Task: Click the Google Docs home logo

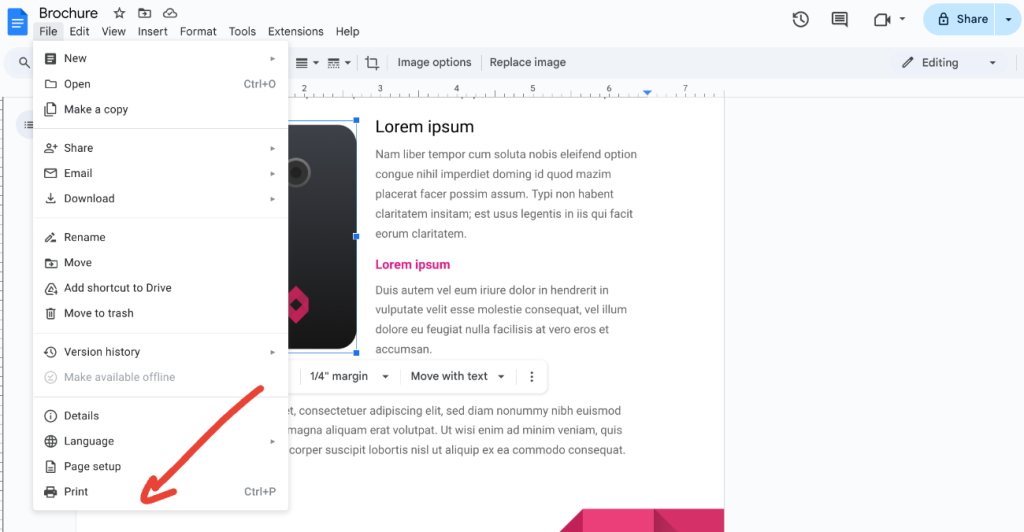Action: (x=18, y=19)
